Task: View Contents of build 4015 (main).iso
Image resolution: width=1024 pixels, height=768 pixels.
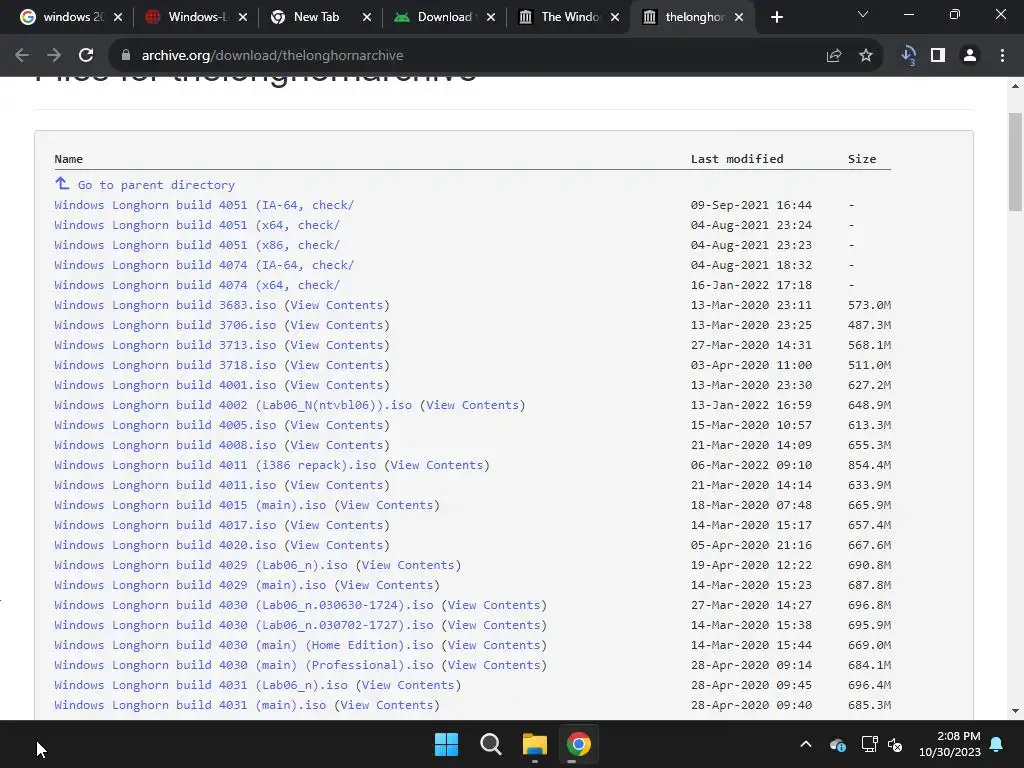Action: pos(387,505)
